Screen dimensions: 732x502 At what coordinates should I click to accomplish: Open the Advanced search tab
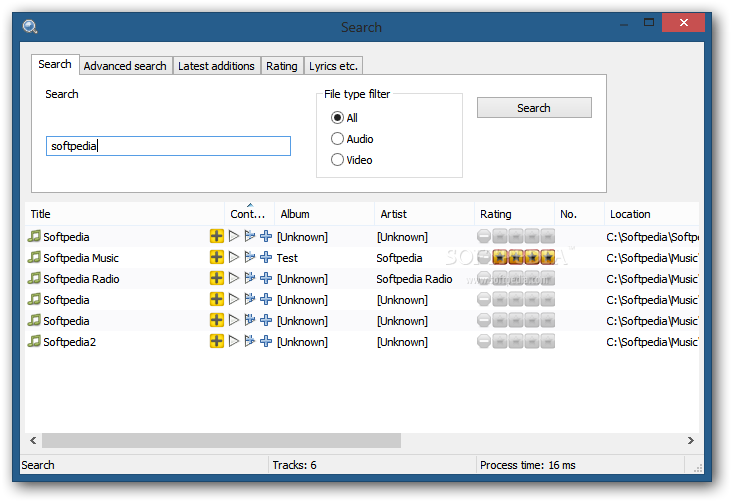[x=125, y=66]
